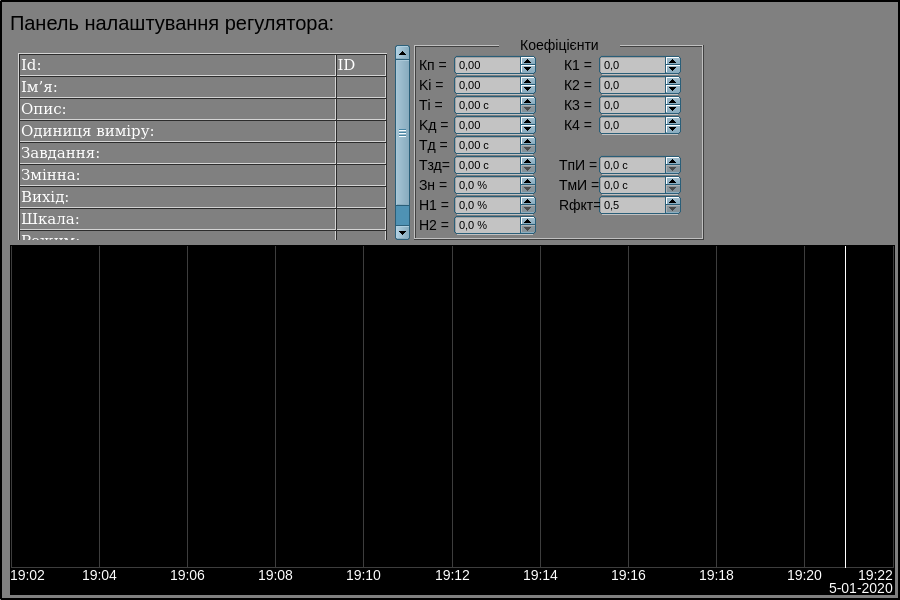The image size is (900, 600).
Task: Select the Завдання row in the table
Action: coord(178,153)
